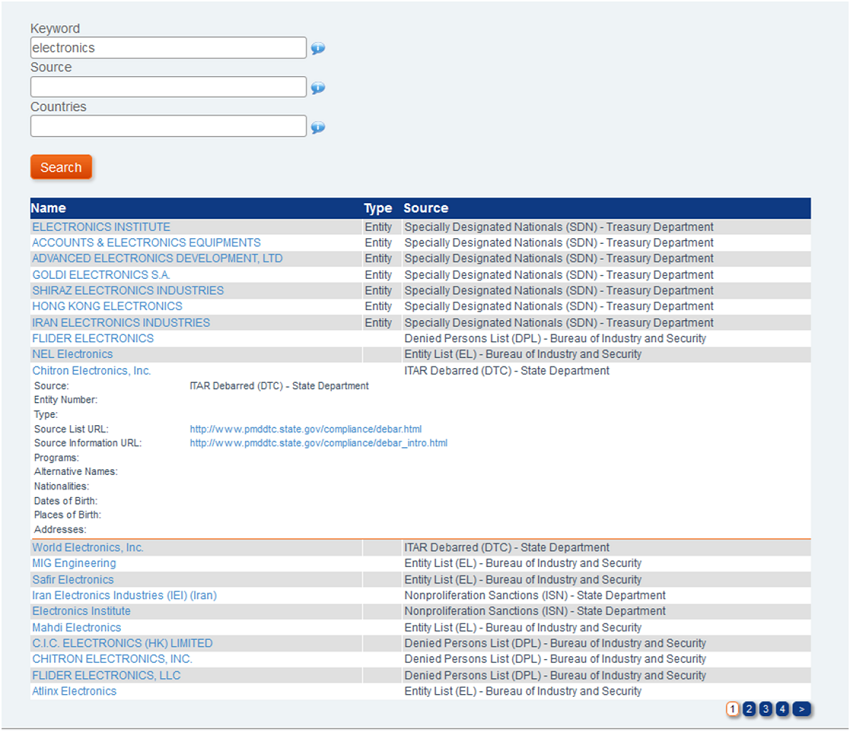Open the Safir Electronics result
The image size is (850, 732).
[73, 580]
